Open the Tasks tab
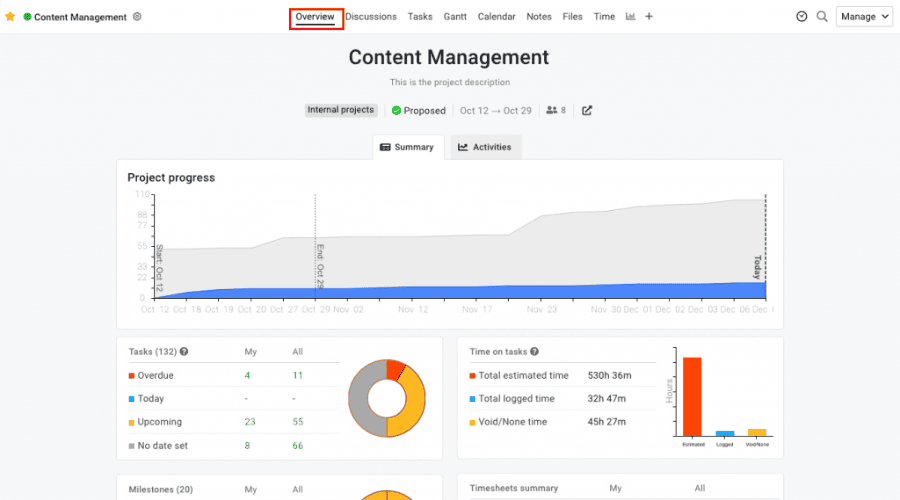The image size is (900, 500). 420,17
